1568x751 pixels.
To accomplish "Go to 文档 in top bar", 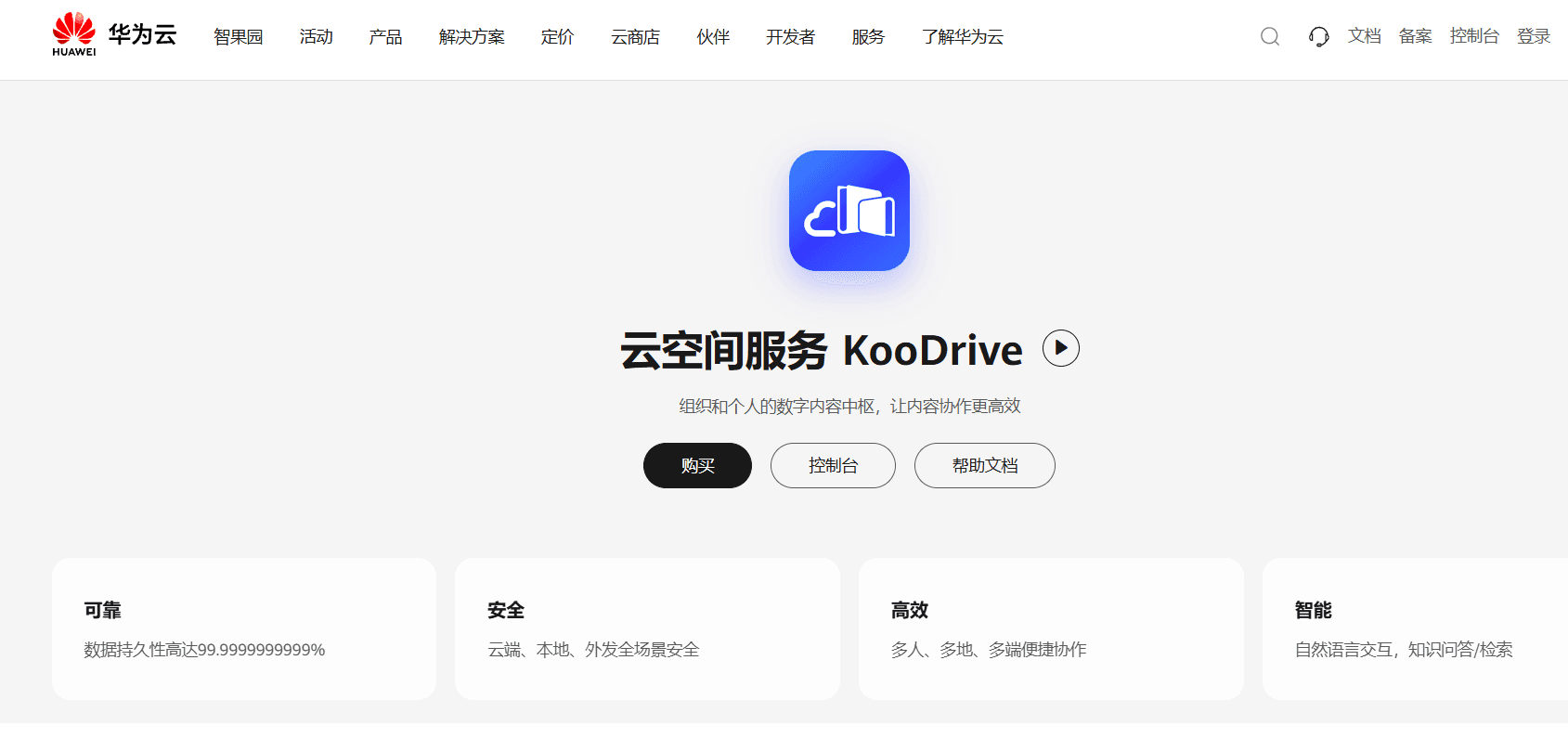I will pos(1365,36).
